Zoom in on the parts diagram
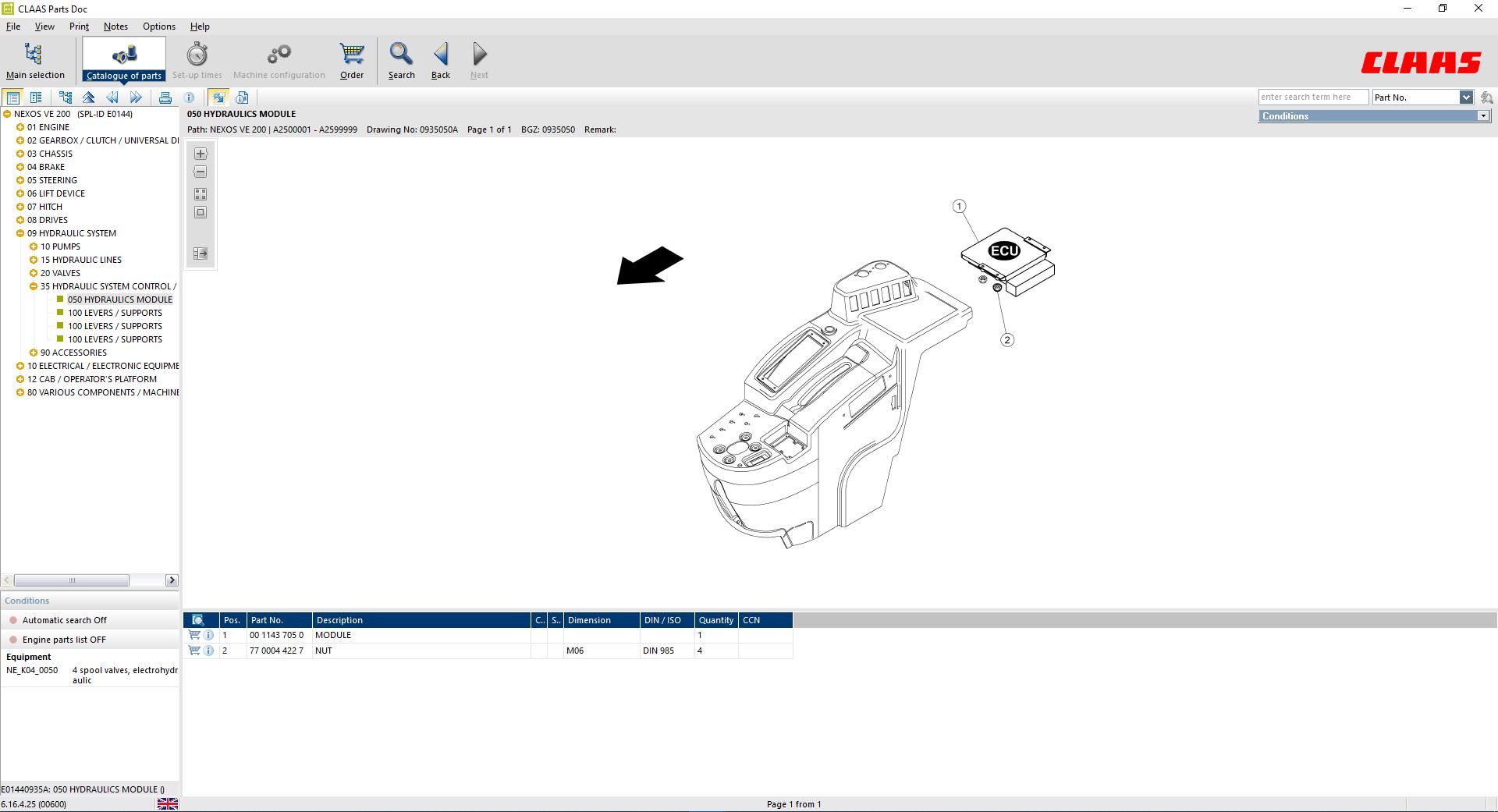The height and width of the screenshot is (812, 1498). point(201,153)
